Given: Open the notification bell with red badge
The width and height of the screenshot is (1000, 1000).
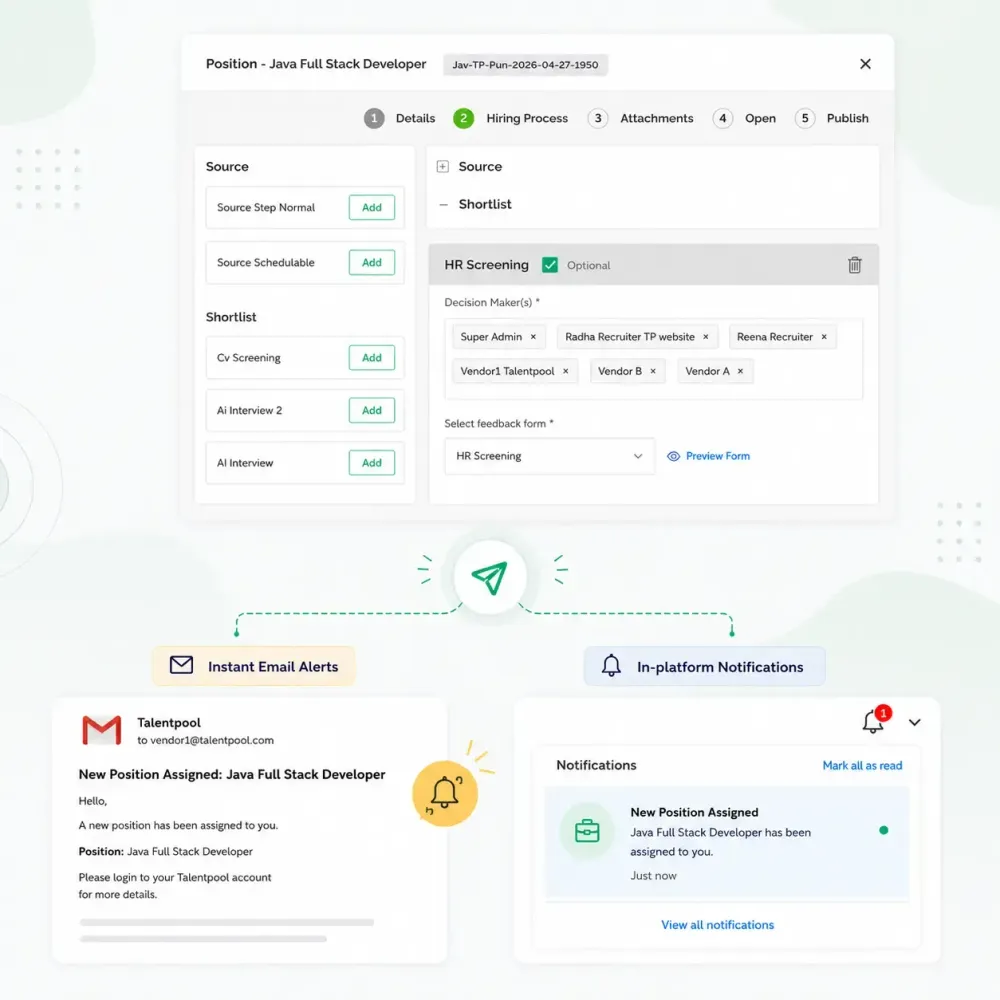Looking at the screenshot, I should tap(873, 721).
